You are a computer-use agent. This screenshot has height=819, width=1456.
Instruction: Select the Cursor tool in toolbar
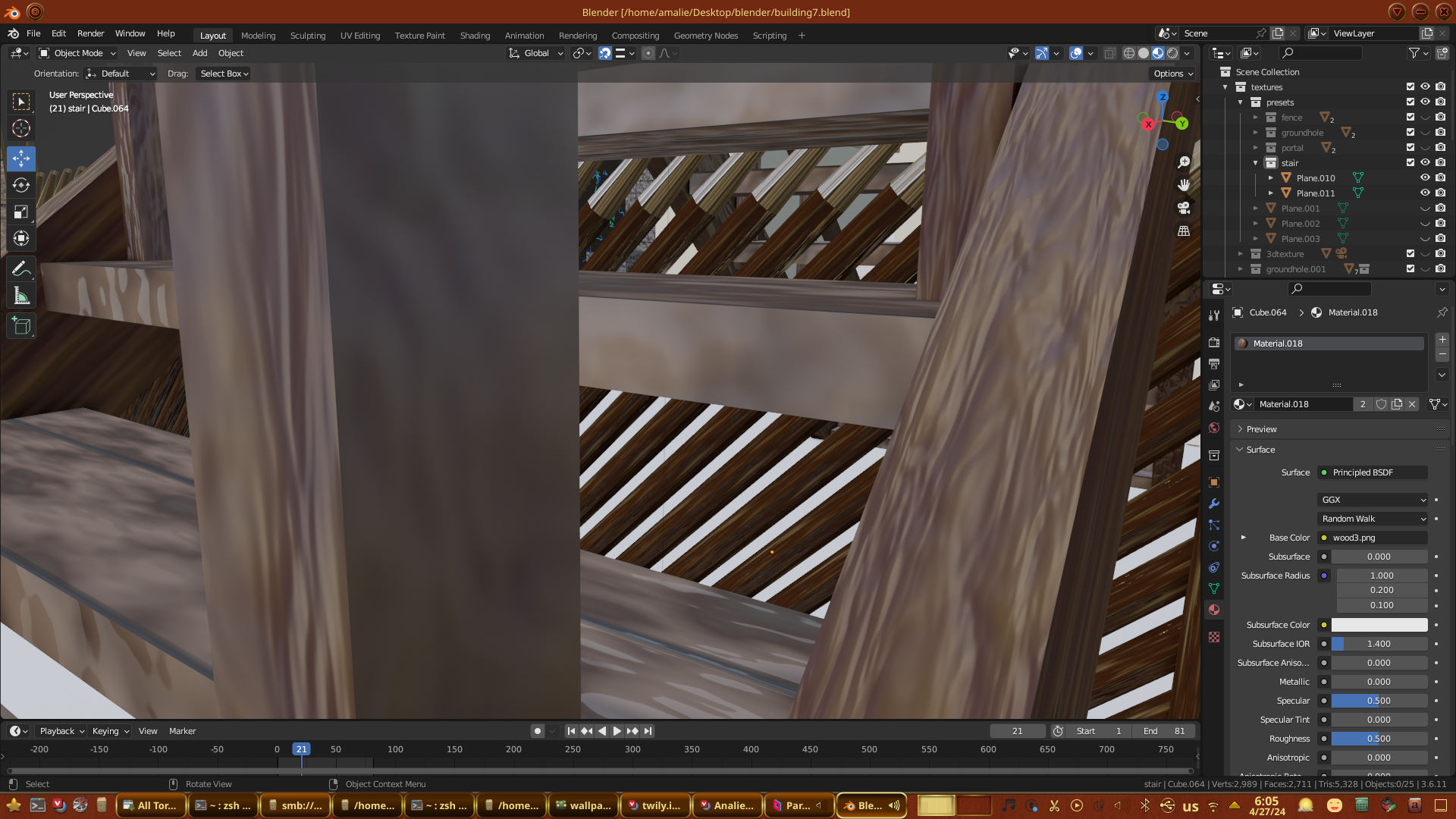[21, 128]
